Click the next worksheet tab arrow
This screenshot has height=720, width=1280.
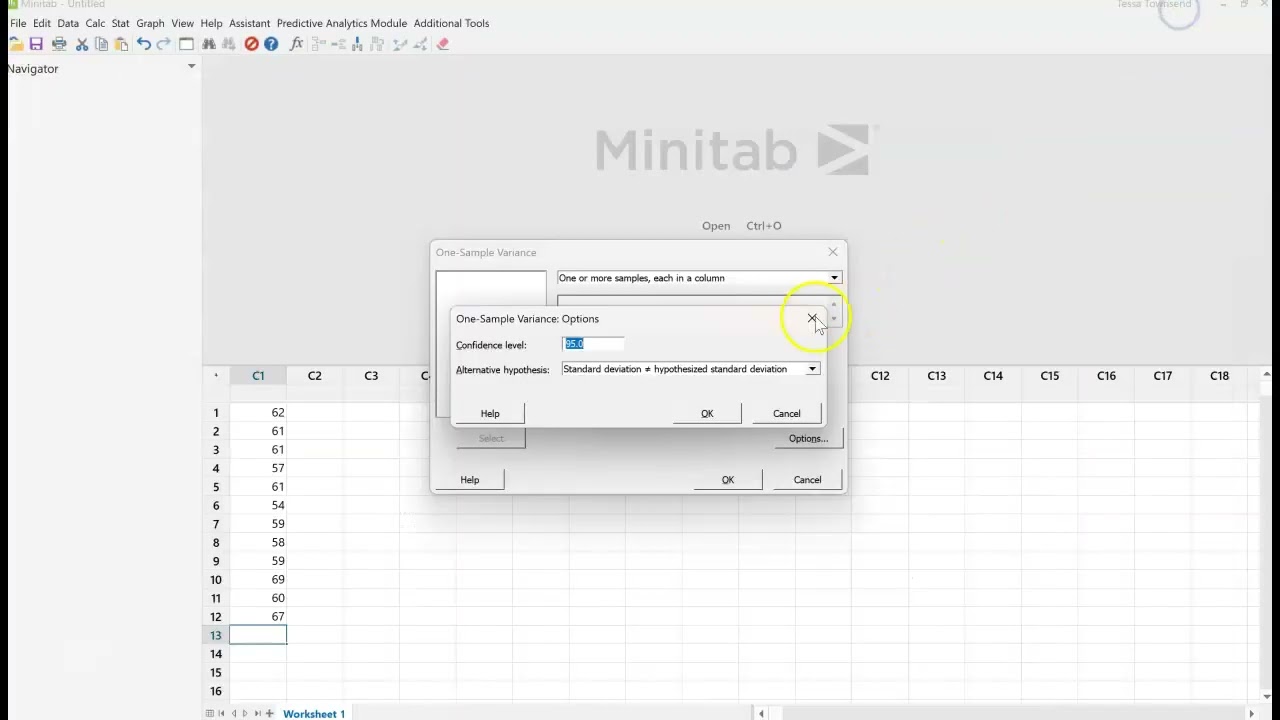[245, 713]
